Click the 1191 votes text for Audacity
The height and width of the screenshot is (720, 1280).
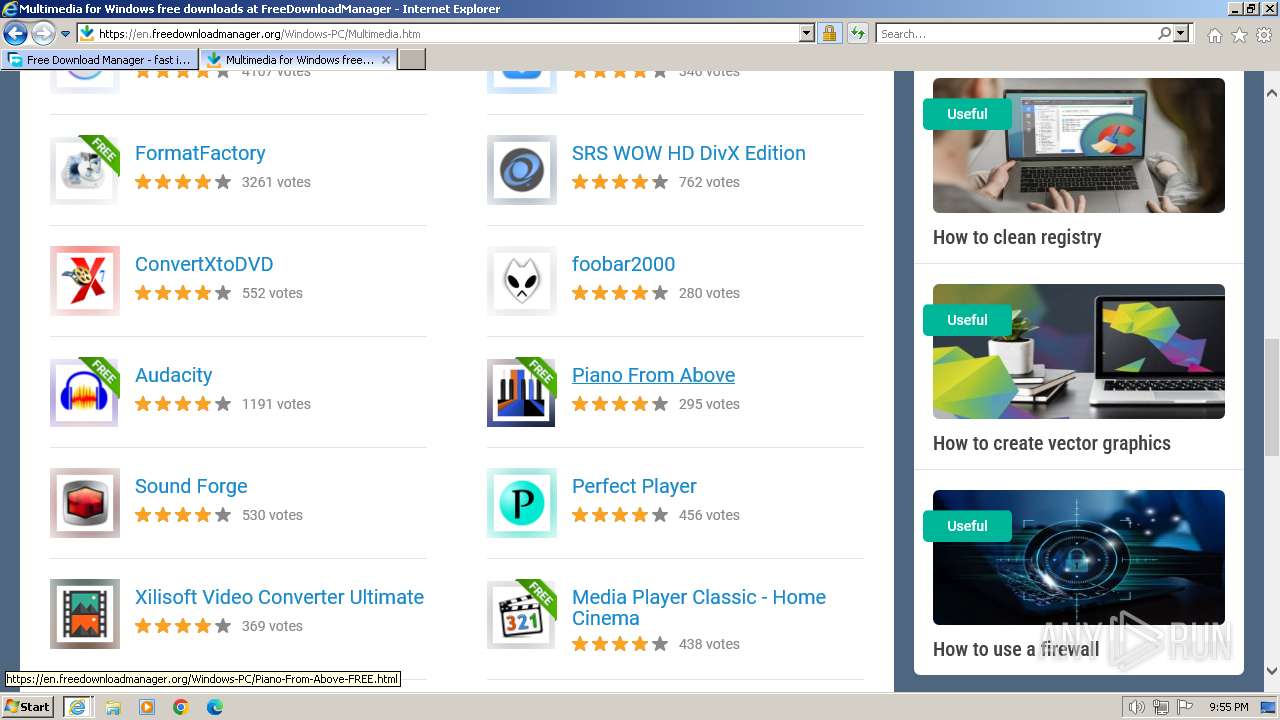[276, 404]
